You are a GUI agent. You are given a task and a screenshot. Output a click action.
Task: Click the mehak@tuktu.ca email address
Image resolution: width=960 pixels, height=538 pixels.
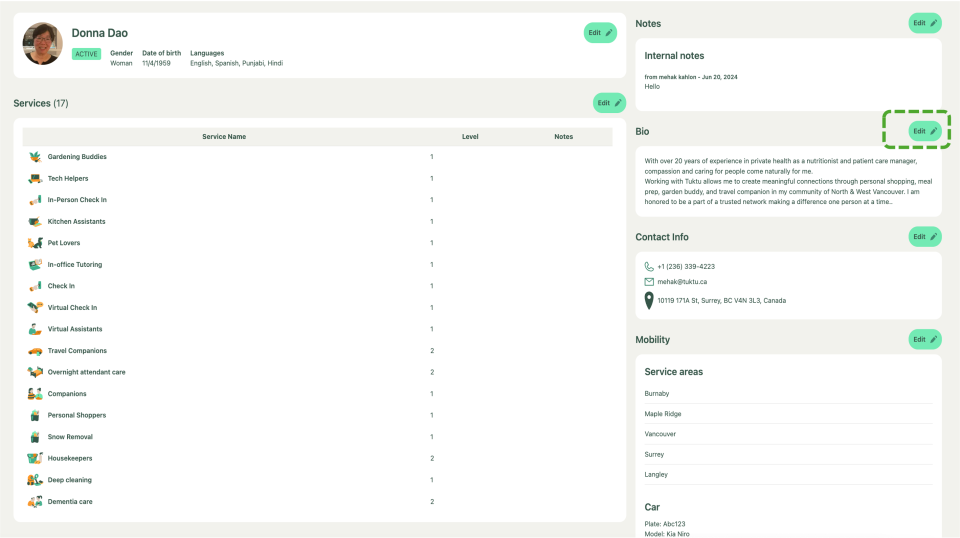pos(682,282)
